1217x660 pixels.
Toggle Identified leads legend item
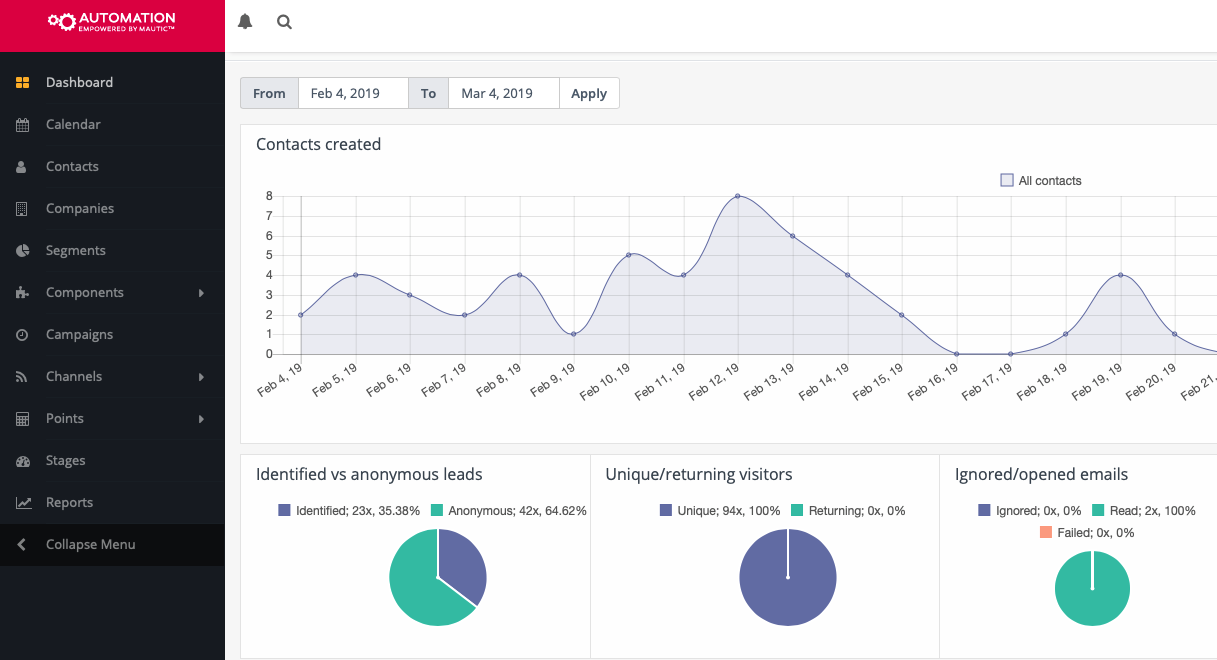click(285, 511)
